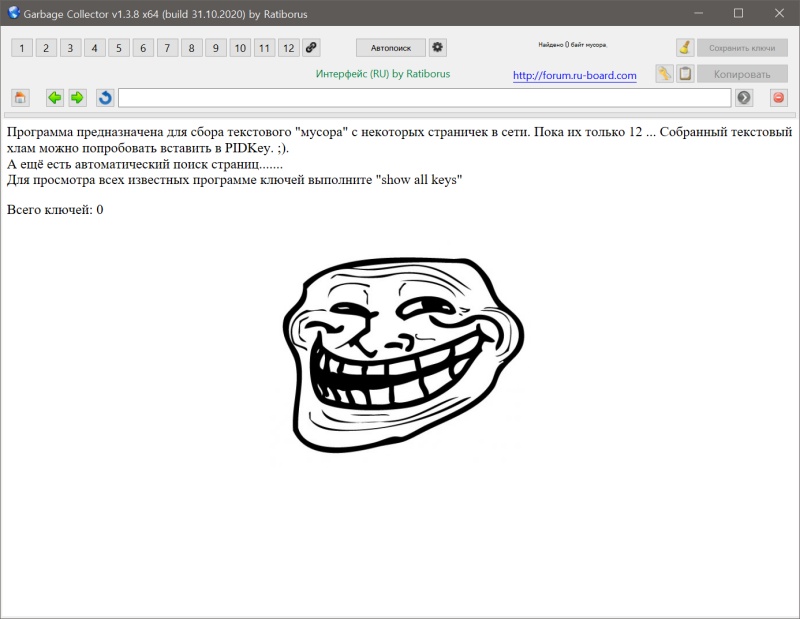Click the chain link icon button
Screen dimensions: 800x619
tap(311, 47)
